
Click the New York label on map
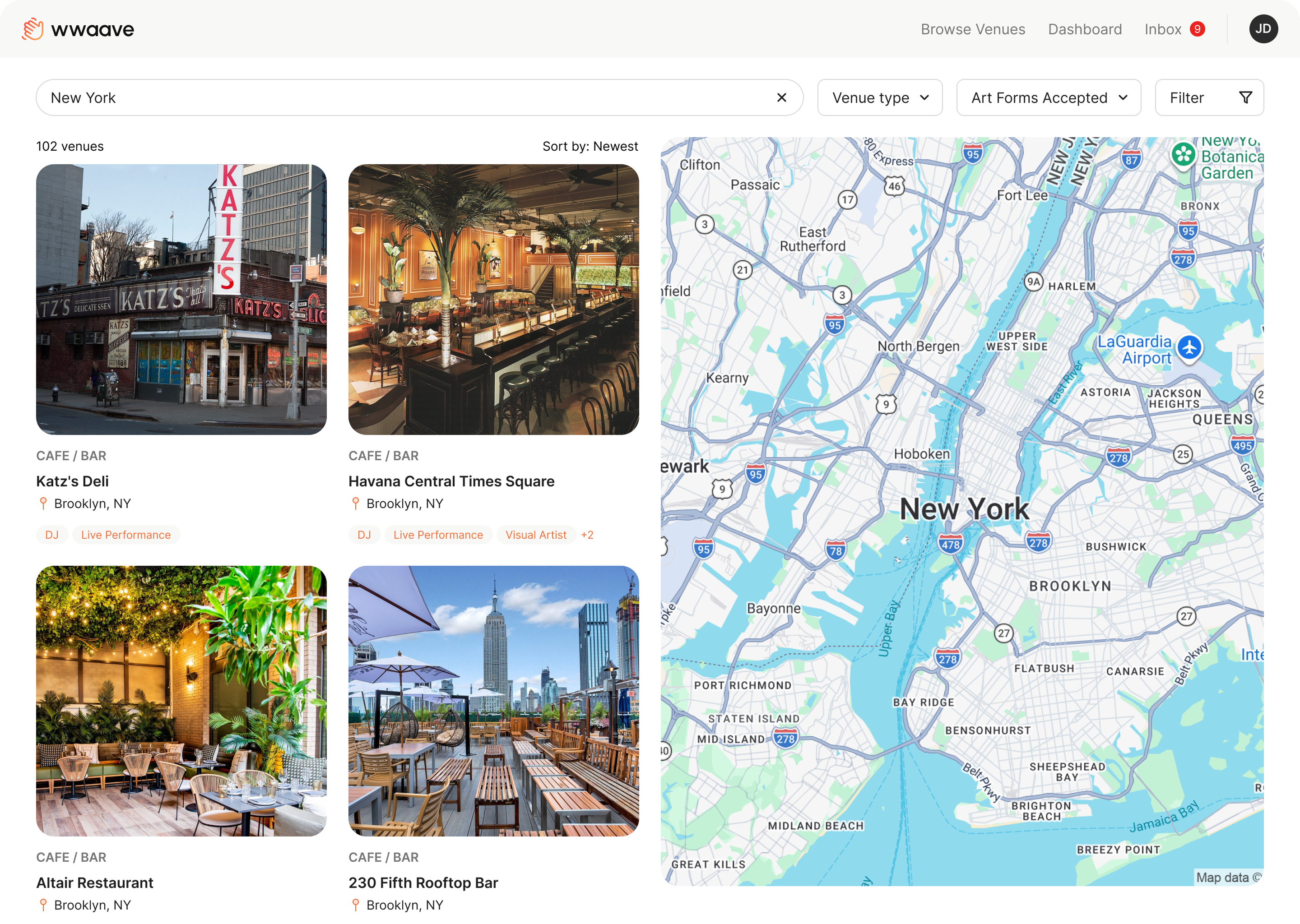(x=964, y=508)
